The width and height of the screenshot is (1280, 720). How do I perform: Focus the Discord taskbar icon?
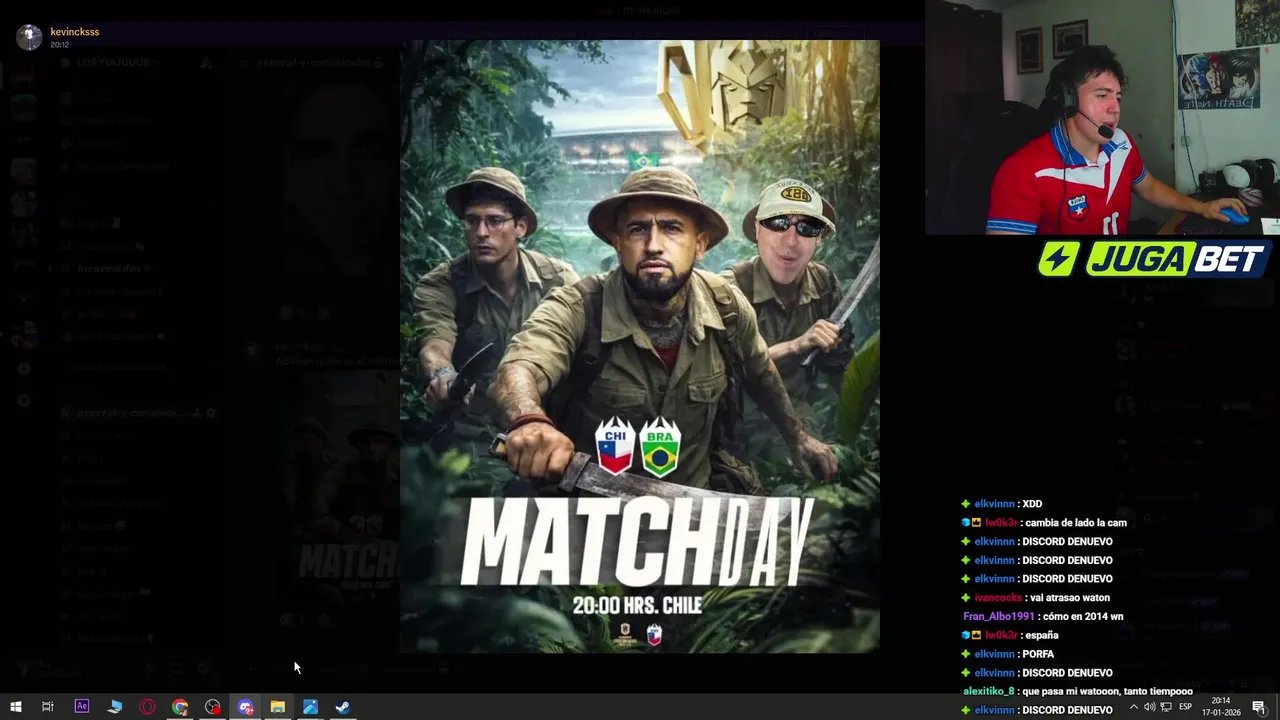245,707
